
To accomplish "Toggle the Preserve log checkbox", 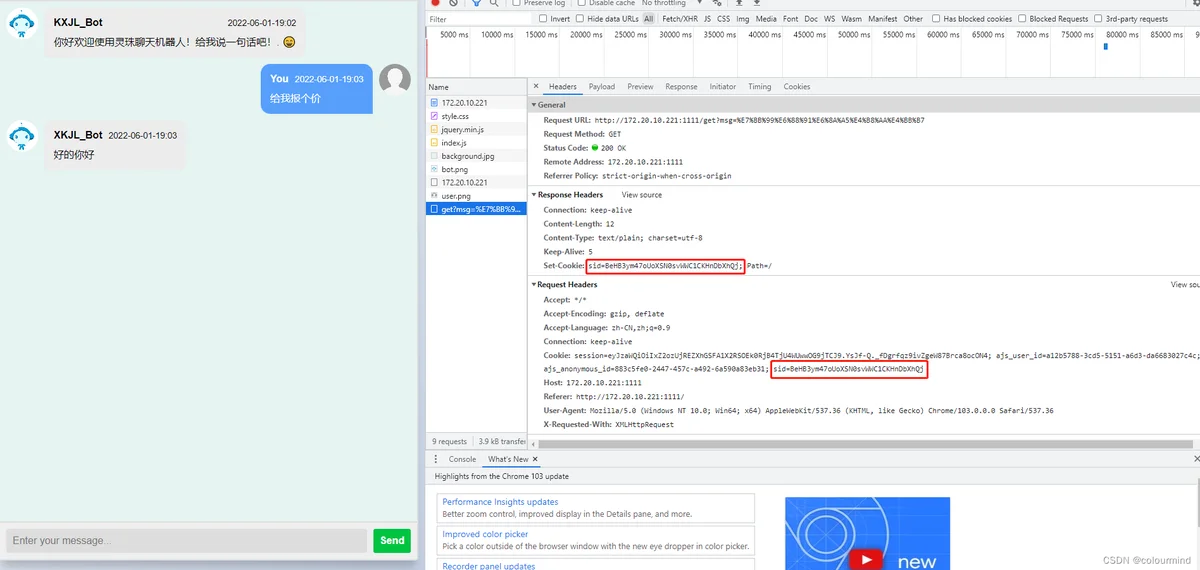I will [x=516, y=3].
